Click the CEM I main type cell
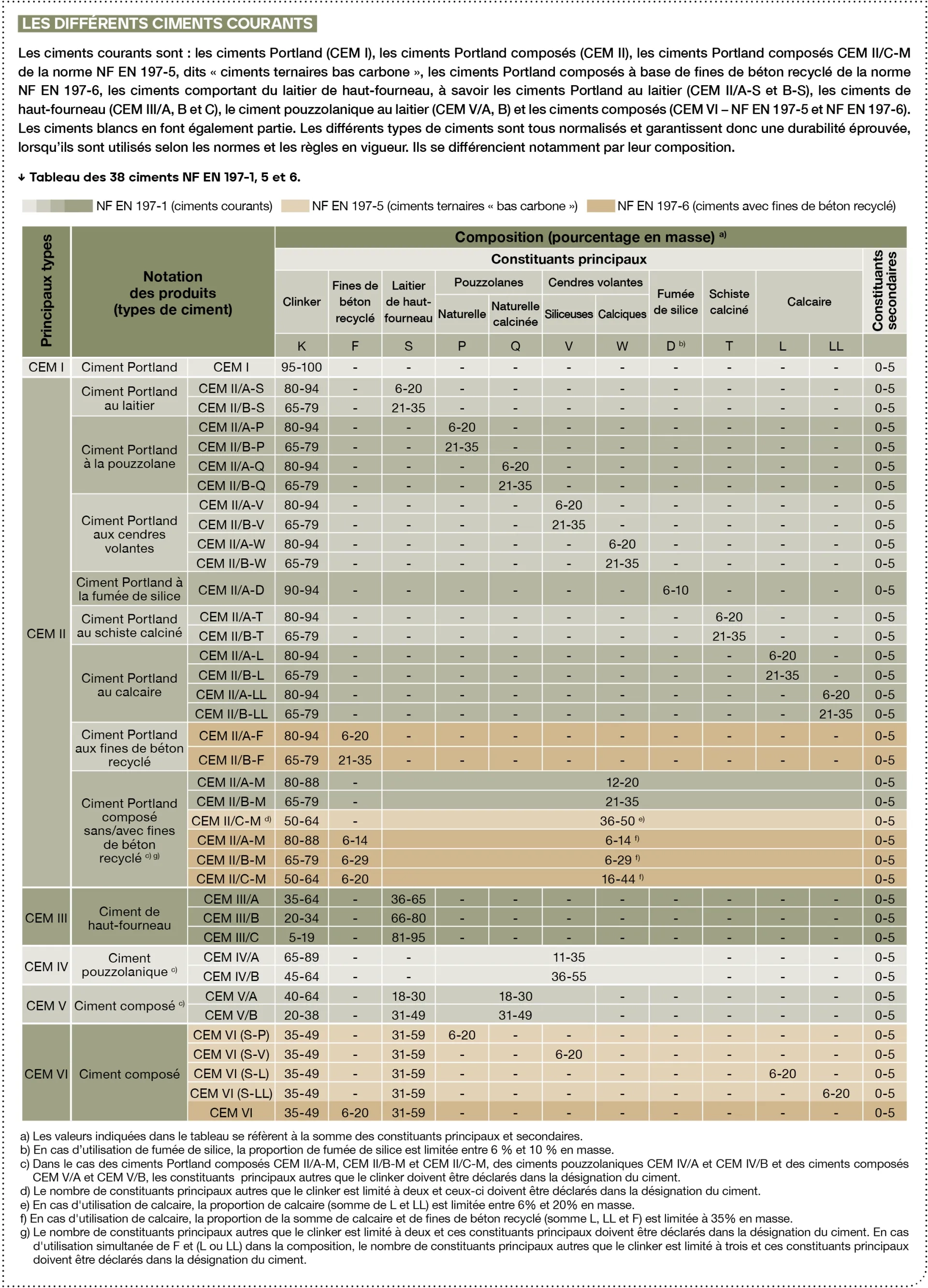928x1288 pixels. (x=46, y=367)
